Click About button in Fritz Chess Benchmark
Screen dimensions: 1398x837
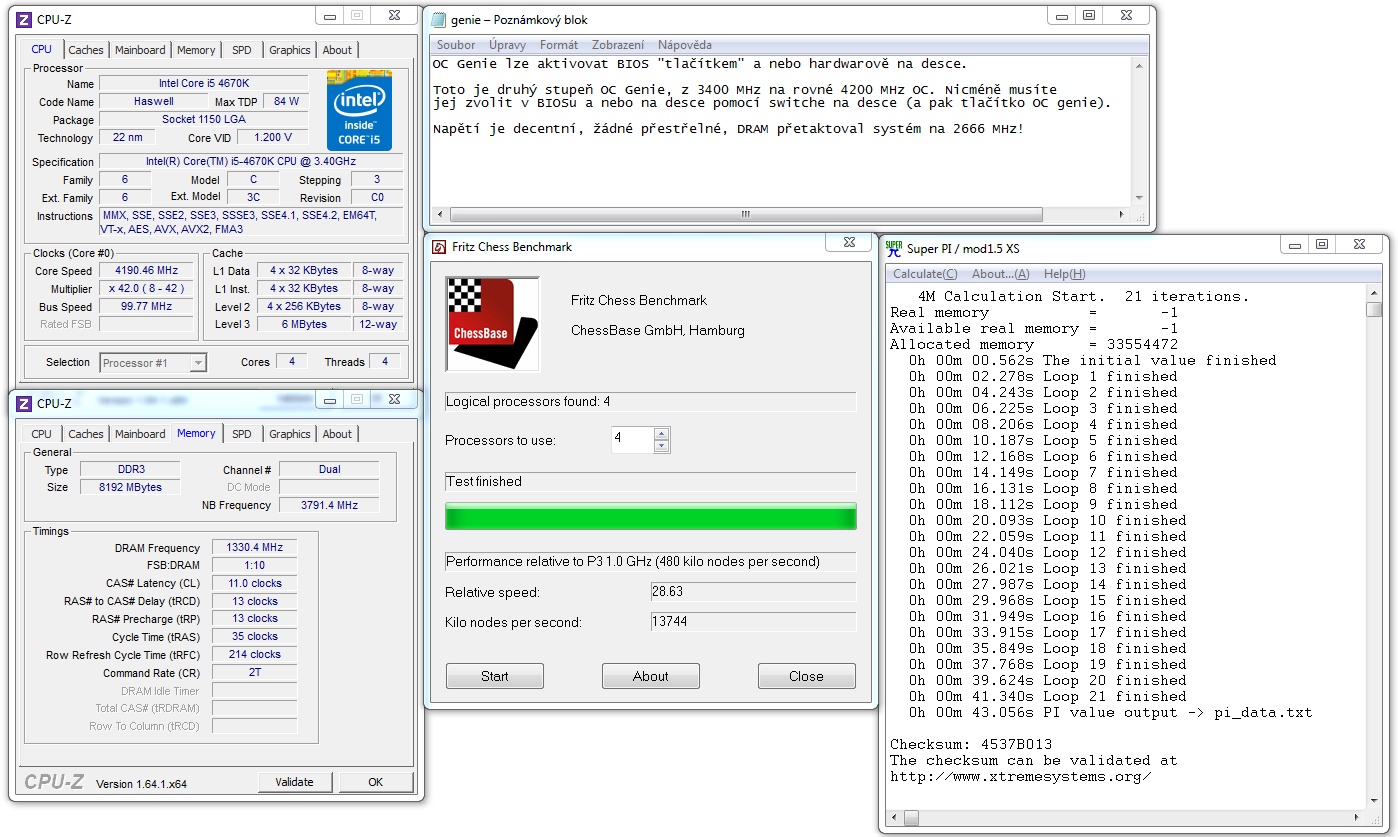[651, 676]
